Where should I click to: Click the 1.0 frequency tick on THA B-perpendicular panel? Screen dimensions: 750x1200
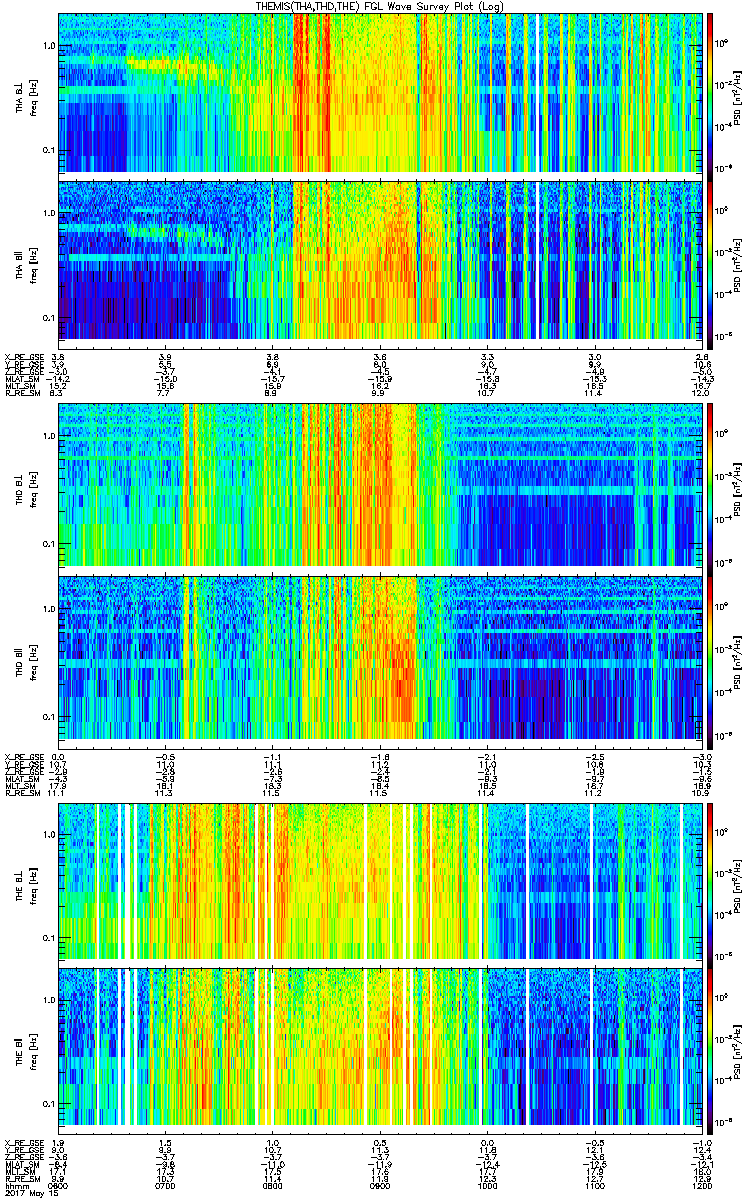[48, 46]
